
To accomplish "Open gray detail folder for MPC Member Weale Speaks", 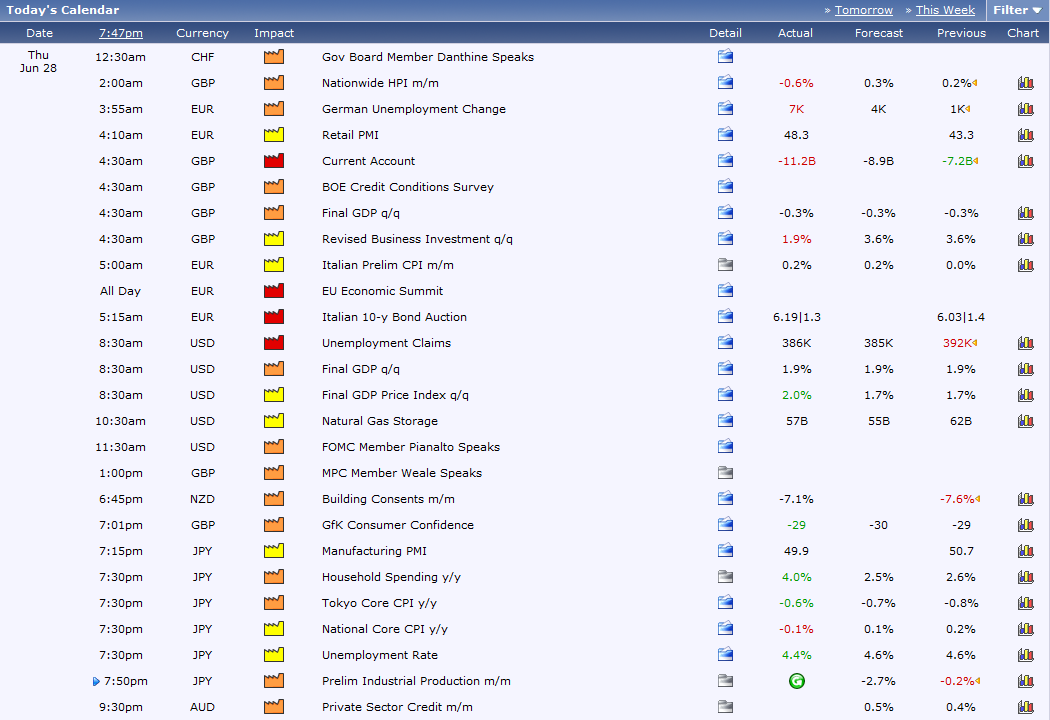I will tap(725, 472).
